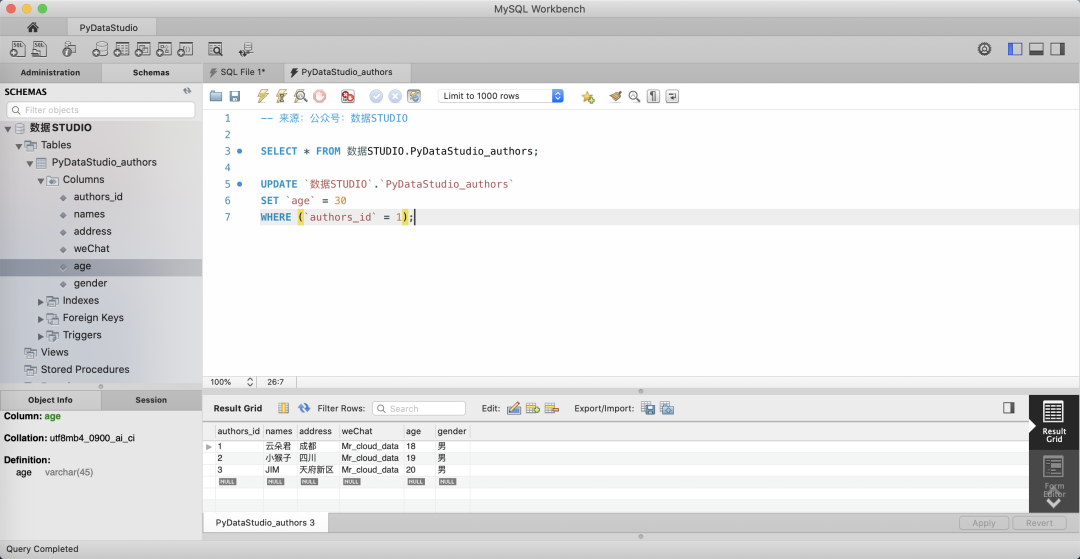Expand the Indexes tree node
1080x559 pixels.
point(41,301)
